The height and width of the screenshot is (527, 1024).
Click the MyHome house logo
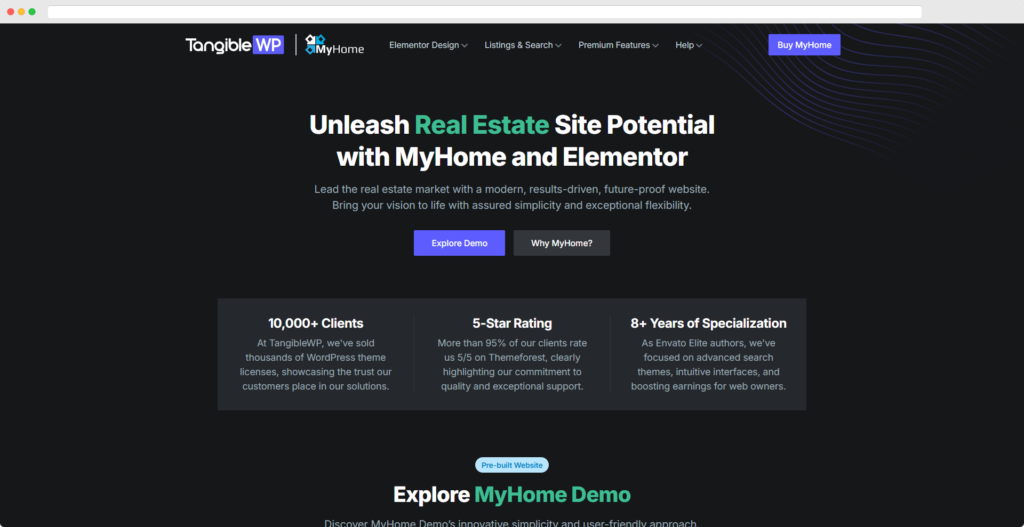point(335,44)
